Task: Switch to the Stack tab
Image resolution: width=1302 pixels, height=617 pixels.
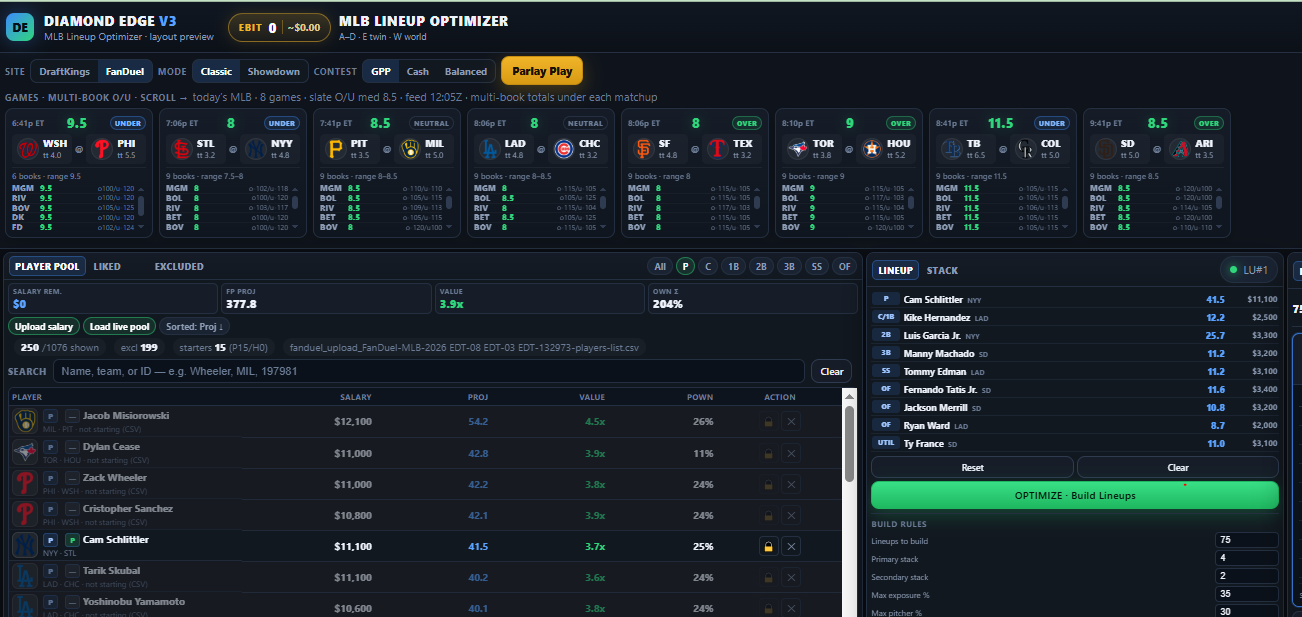Action: [x=942, y=270]
